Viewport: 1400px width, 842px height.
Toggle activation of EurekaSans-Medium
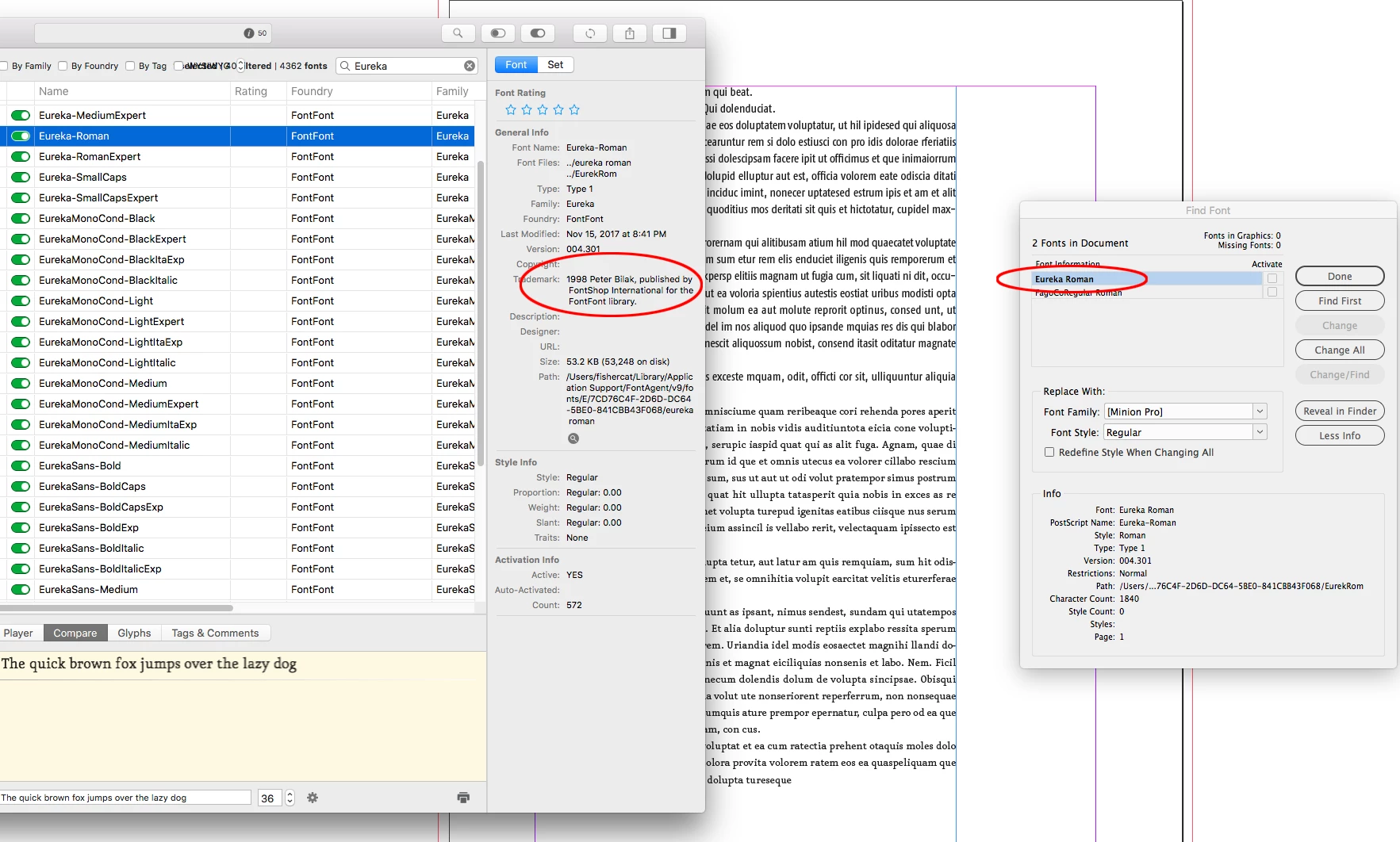21,589
